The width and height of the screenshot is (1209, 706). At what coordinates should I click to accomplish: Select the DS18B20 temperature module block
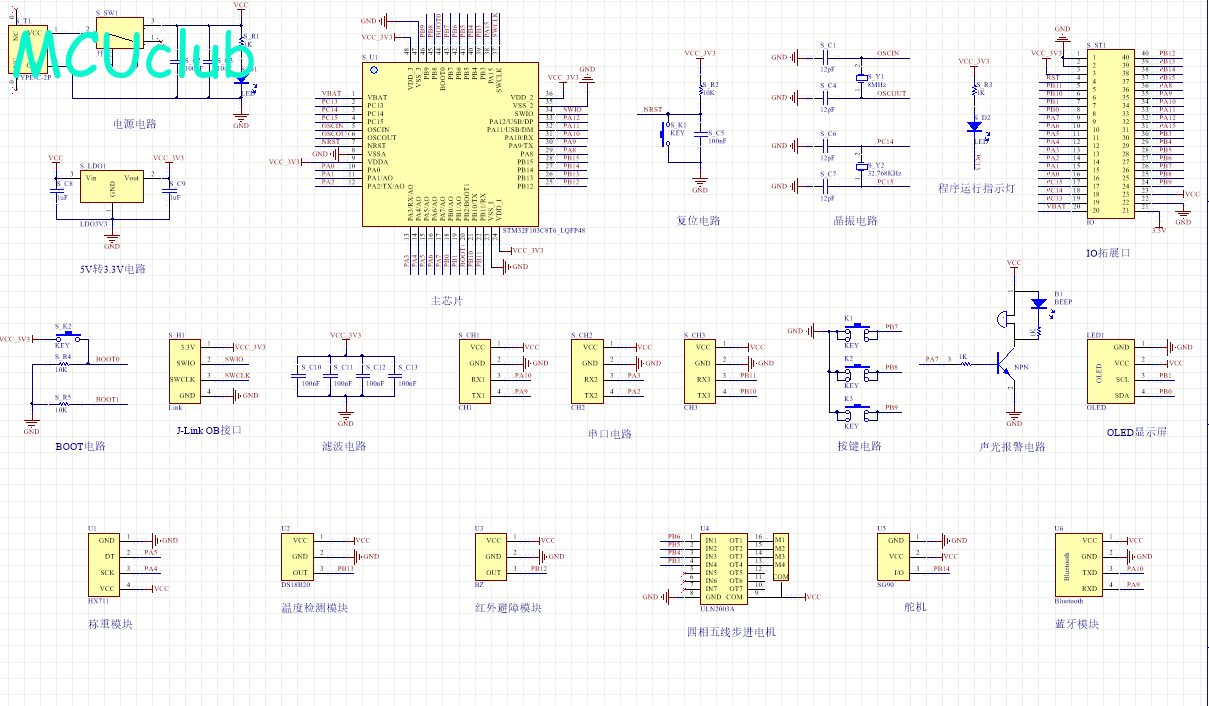click(298, 555)
